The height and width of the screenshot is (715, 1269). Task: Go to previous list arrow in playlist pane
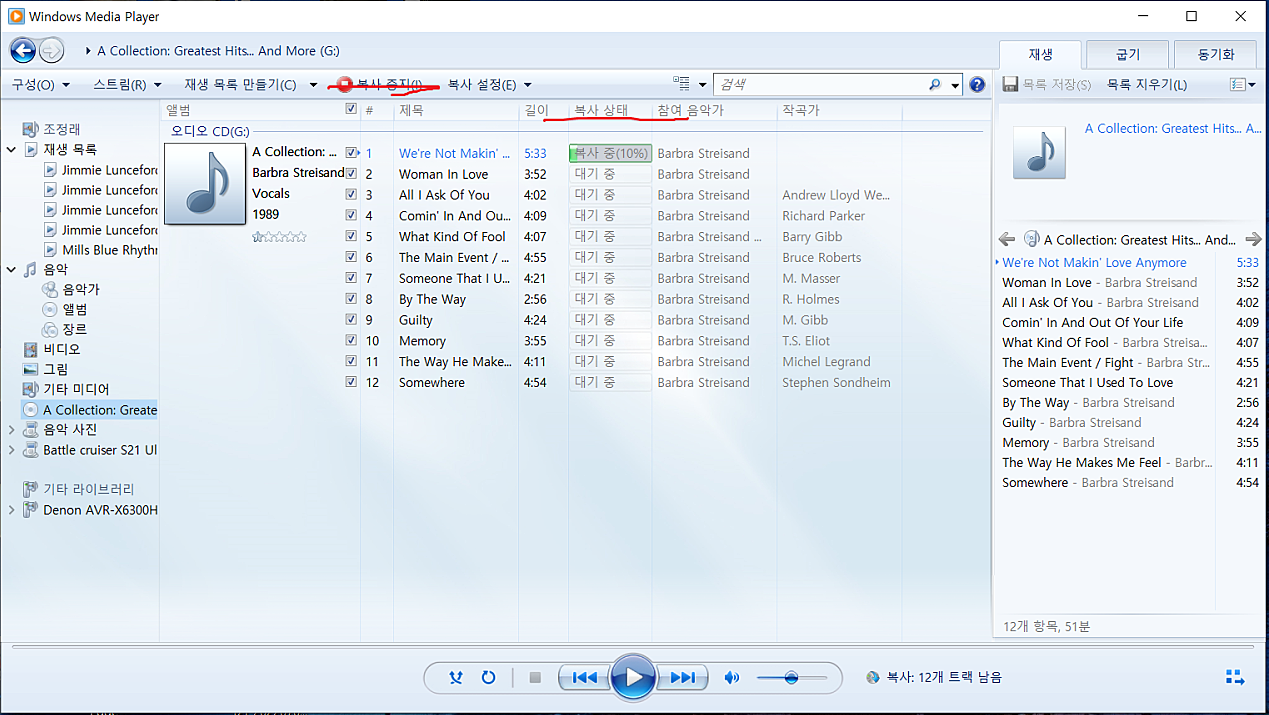tap(1008, 239)
